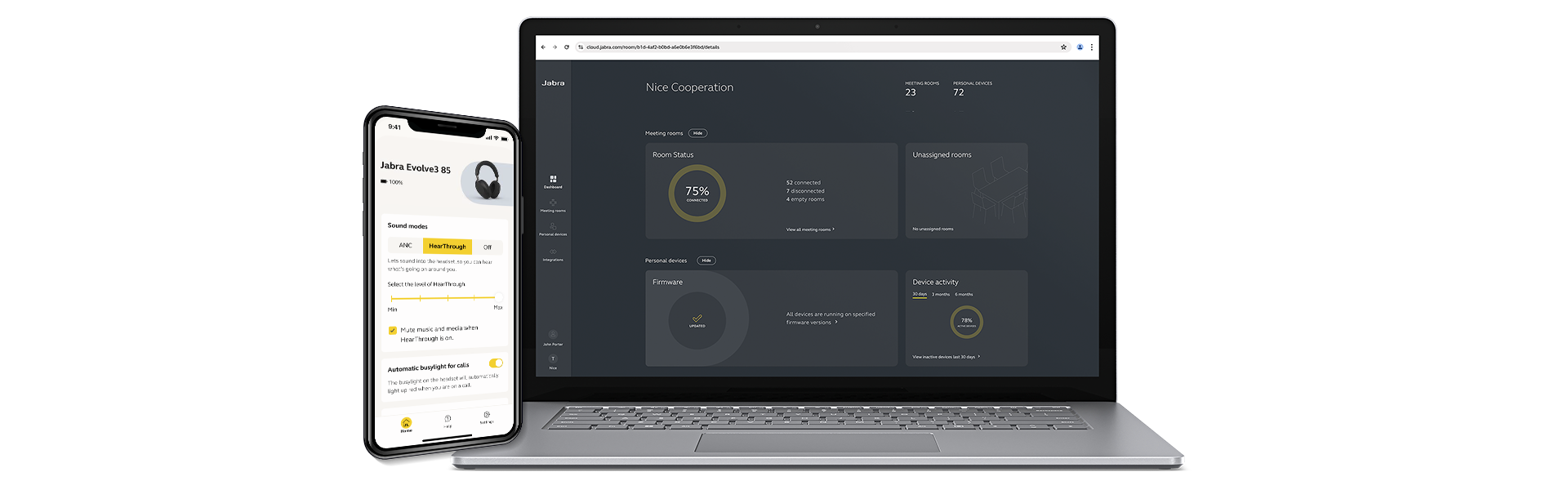Open the browser three-dot menu
Viewport: 1568px width, 490px height.
coord(1092,47)
